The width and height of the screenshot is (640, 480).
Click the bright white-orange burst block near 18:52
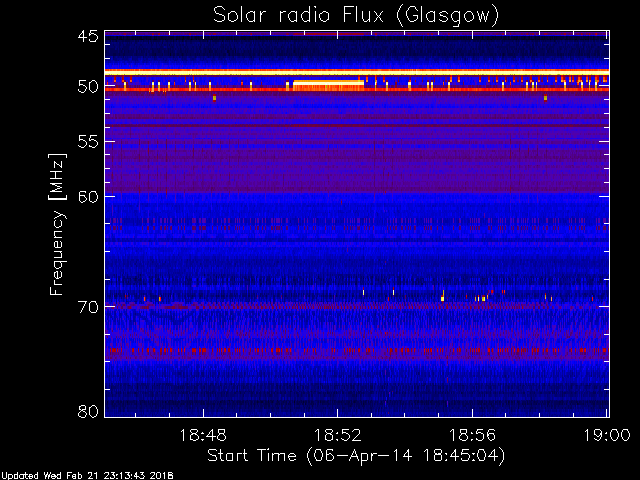pos(328,85)
